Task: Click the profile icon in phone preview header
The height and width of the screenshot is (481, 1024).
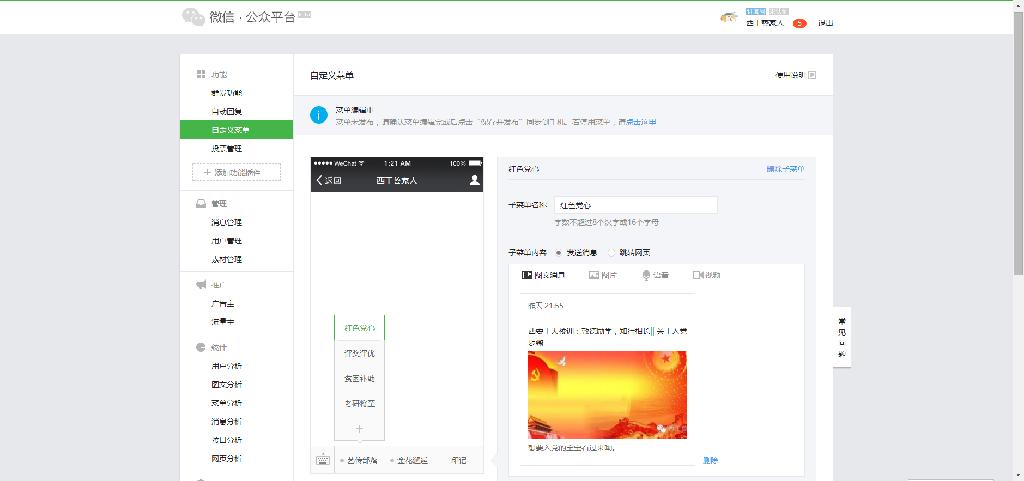Action: click(474, 180)
